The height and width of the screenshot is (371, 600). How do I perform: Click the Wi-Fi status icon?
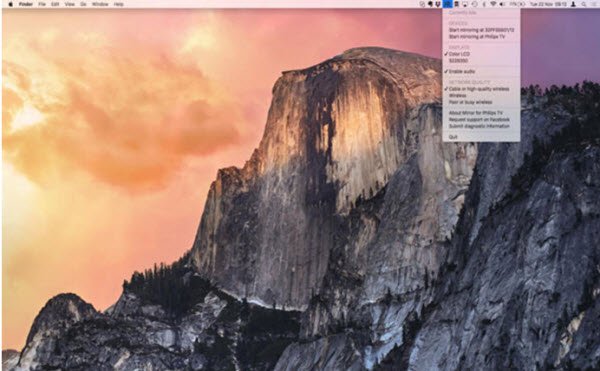(493, 4)
